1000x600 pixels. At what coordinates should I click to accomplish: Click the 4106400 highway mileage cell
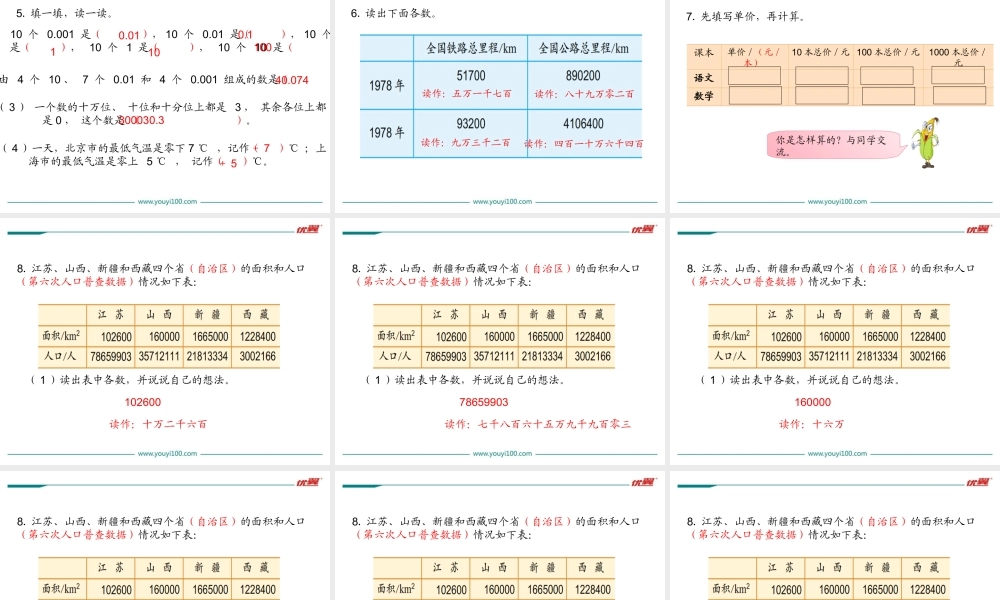[x=584, y=124]
